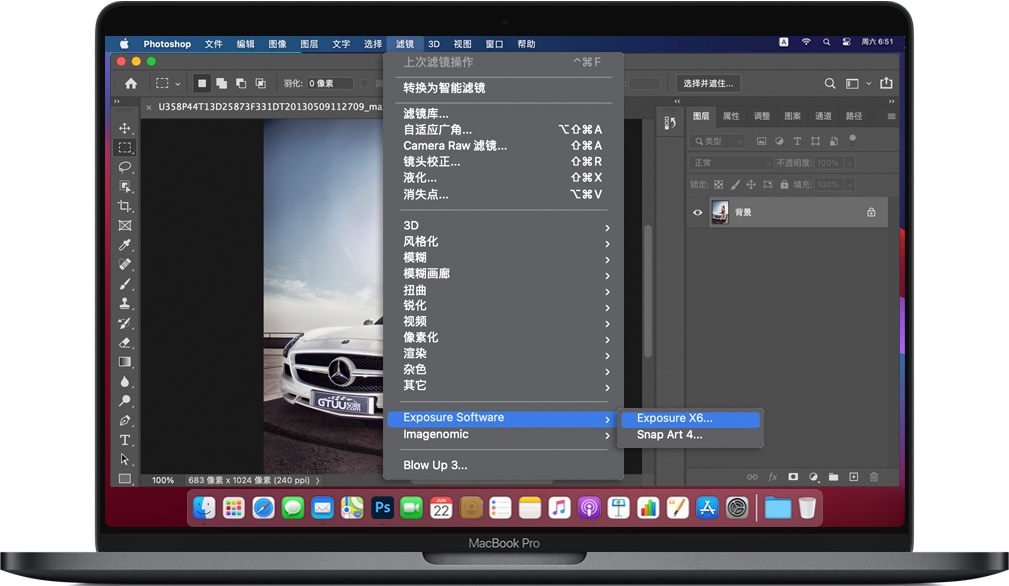Open the 不透明度 opacity value dropdown
This screenshot has width=1009, height=586.
coord(849,163)
